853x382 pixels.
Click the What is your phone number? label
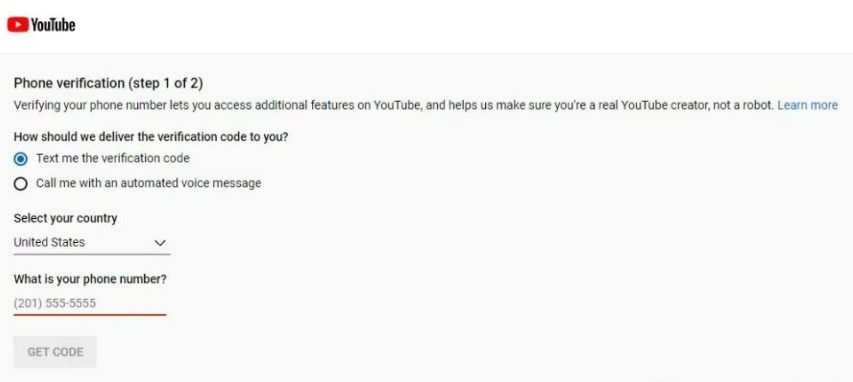[90, 279]
